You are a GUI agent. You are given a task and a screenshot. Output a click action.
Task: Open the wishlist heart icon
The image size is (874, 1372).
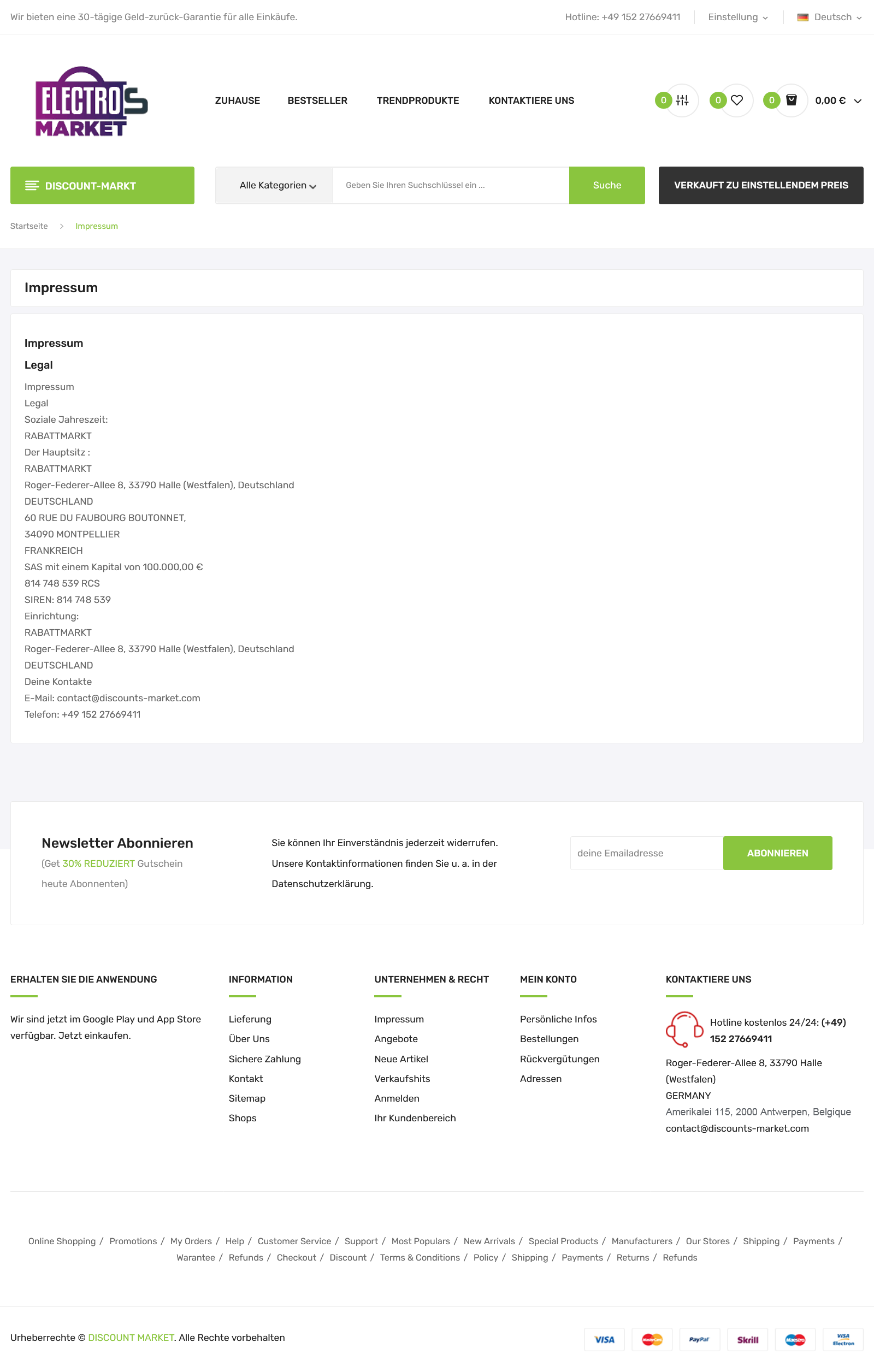737,100
